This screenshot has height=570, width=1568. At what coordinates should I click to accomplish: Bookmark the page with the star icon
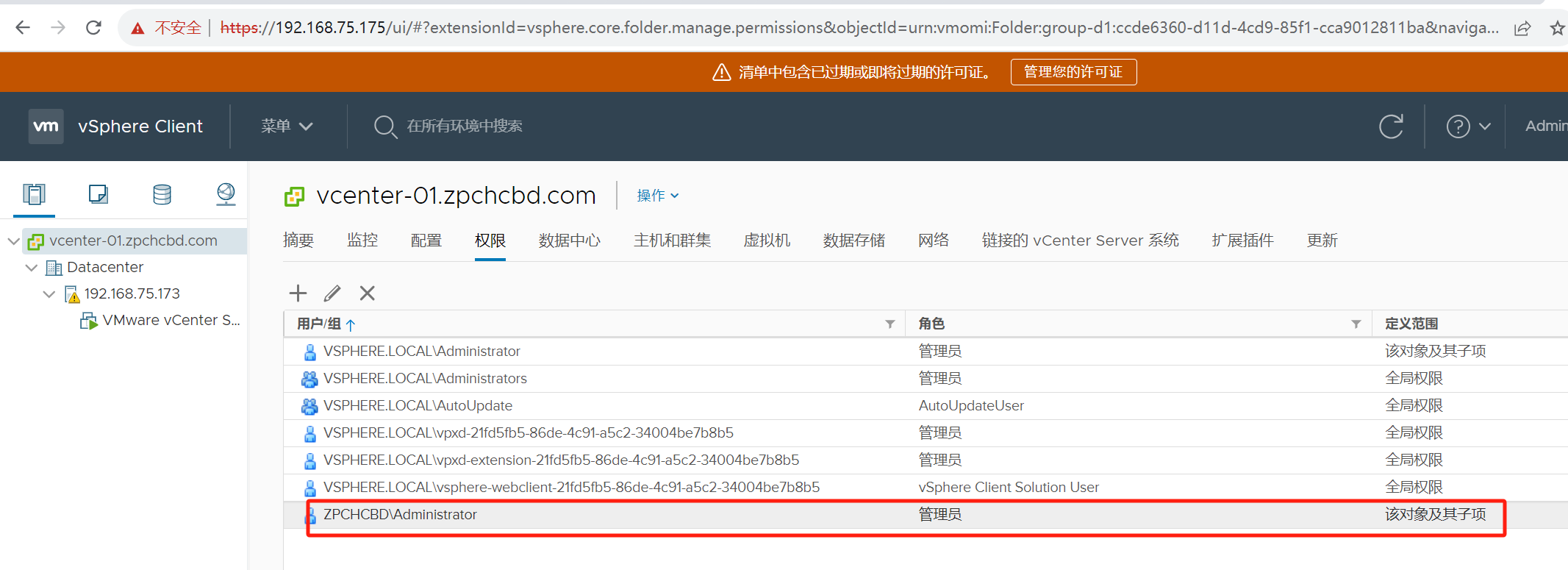[x=1557, y=29]
